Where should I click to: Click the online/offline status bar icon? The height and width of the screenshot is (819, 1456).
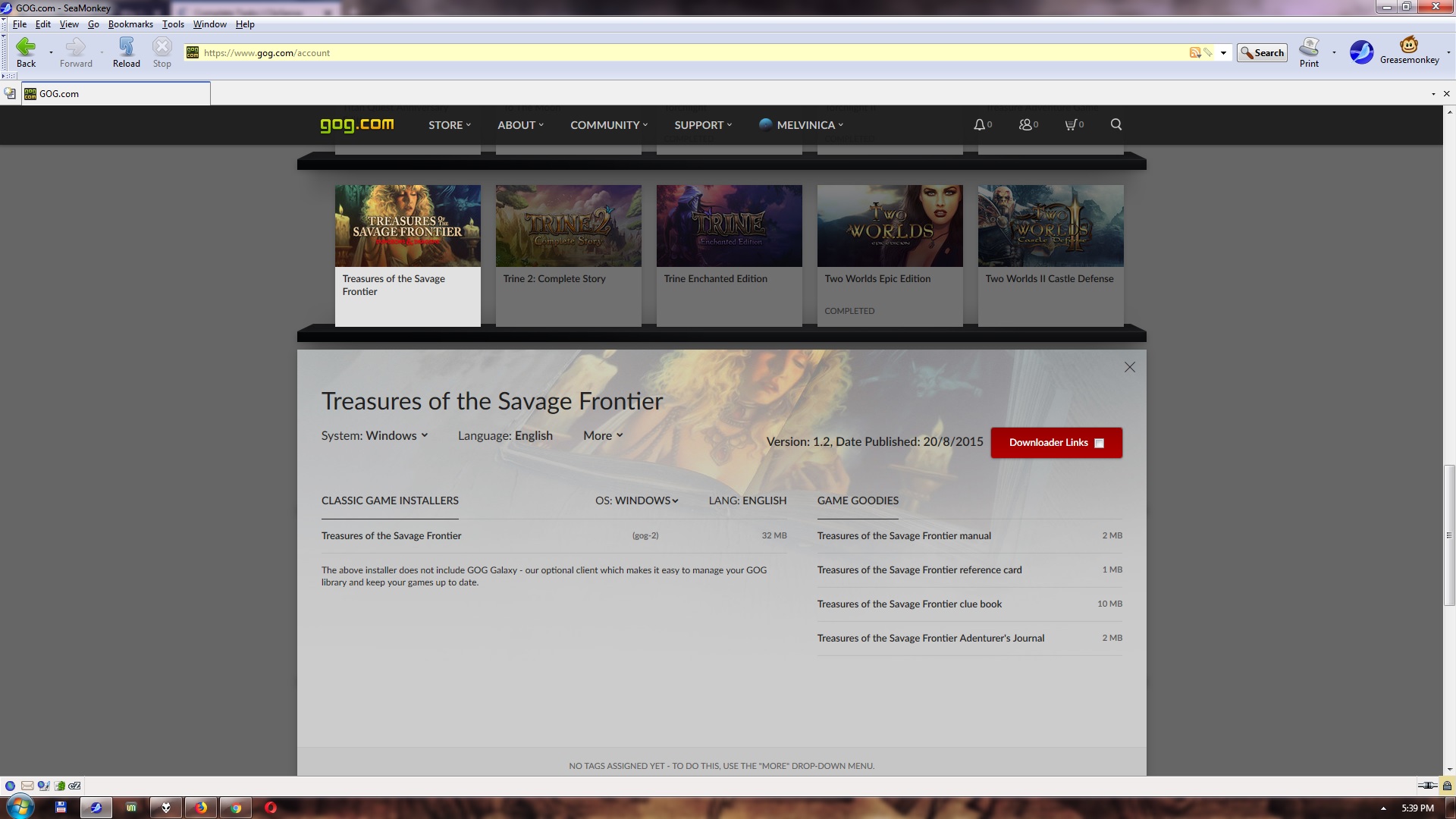point(1427,786)
